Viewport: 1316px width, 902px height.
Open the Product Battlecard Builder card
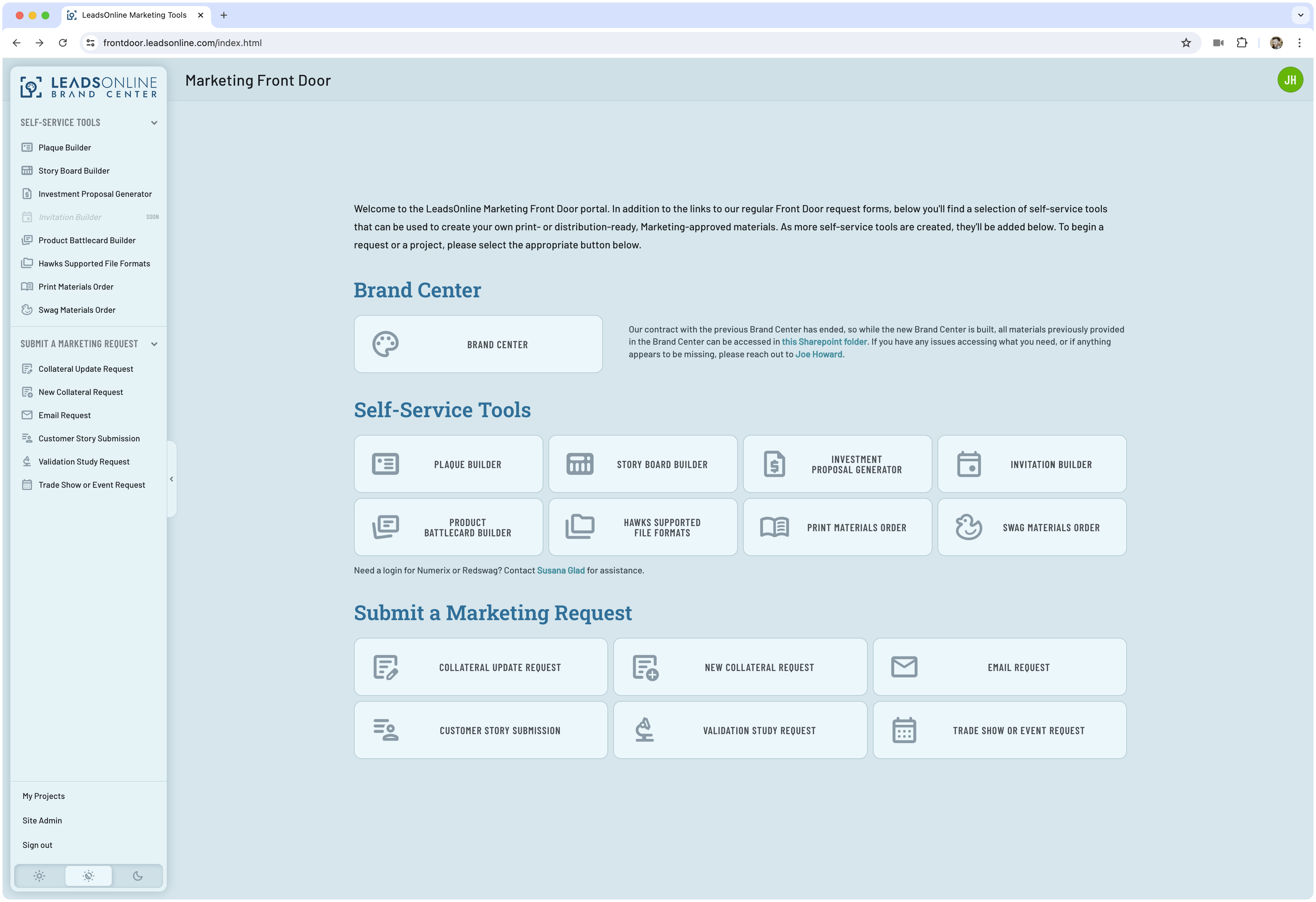[x=448, y=527]
